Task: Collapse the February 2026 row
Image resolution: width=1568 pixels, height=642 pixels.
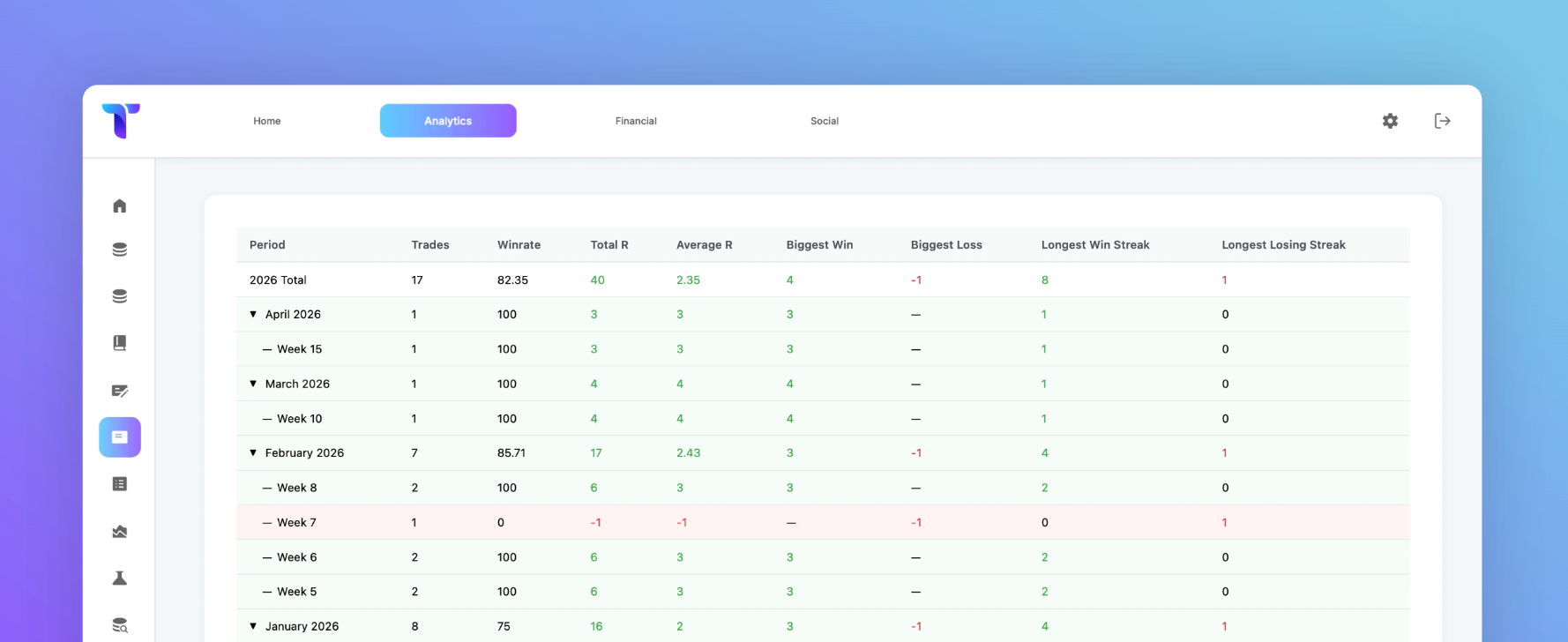Action: (253, 452)
